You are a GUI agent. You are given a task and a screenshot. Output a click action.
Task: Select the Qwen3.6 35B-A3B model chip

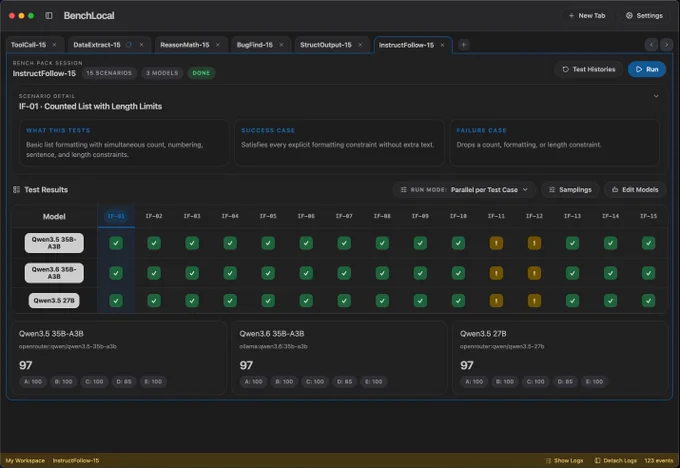tap(54, 273)
